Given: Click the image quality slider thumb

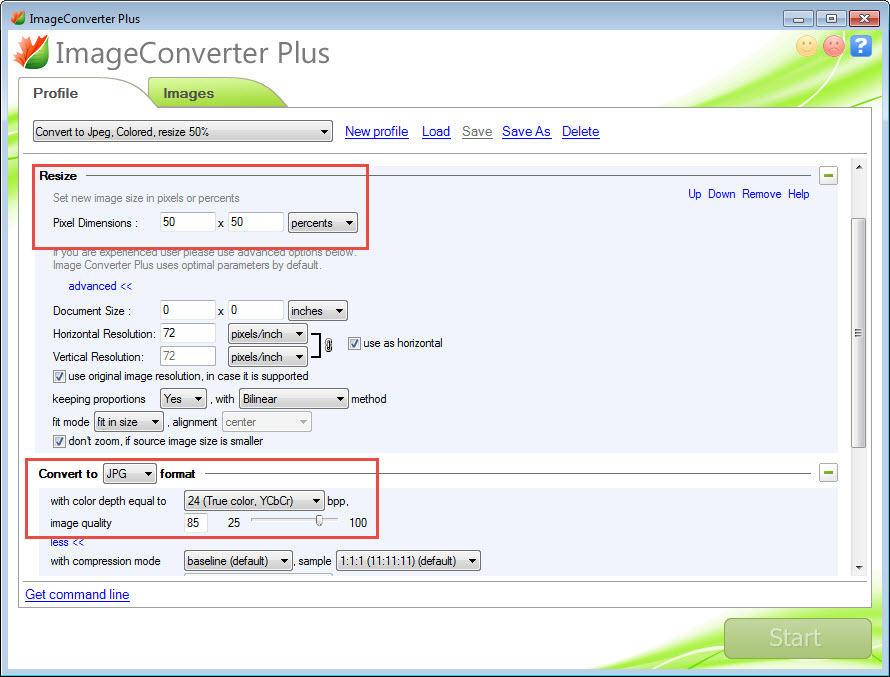Looking at the screenshot, I should point(320,520).
